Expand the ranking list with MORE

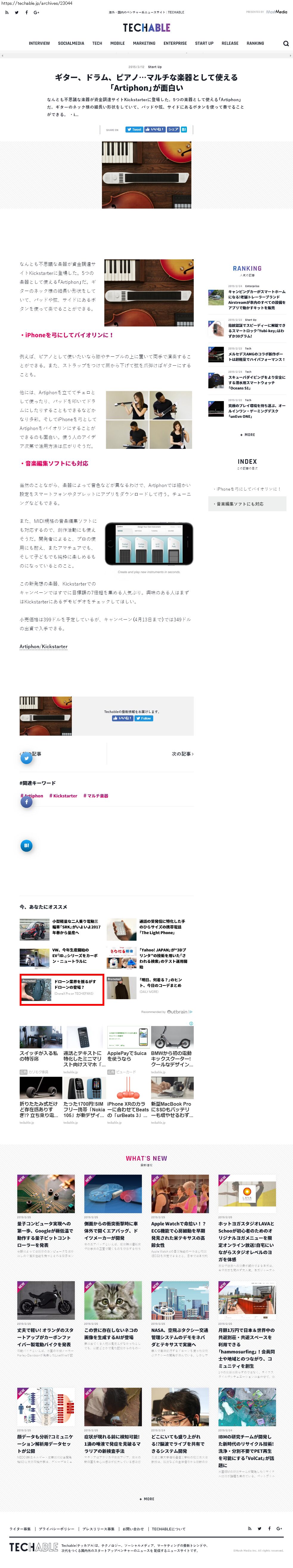247,435
